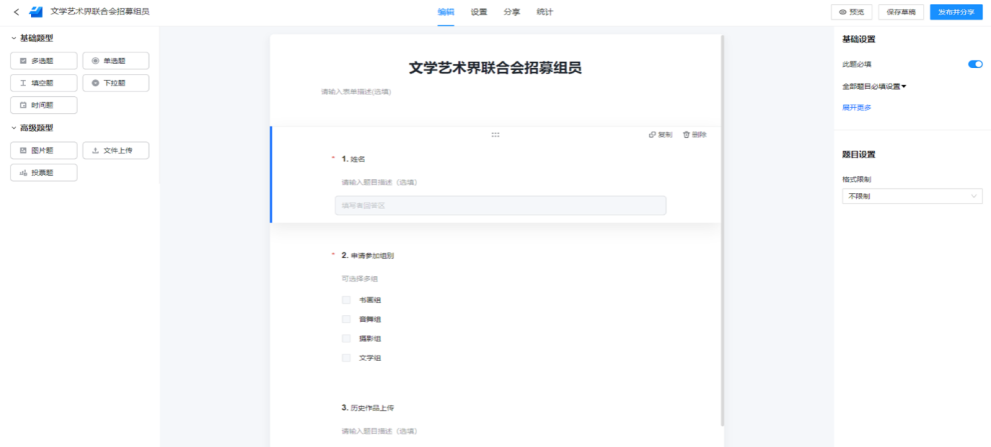Add a 投票题 (vote) question

(43, 173)
